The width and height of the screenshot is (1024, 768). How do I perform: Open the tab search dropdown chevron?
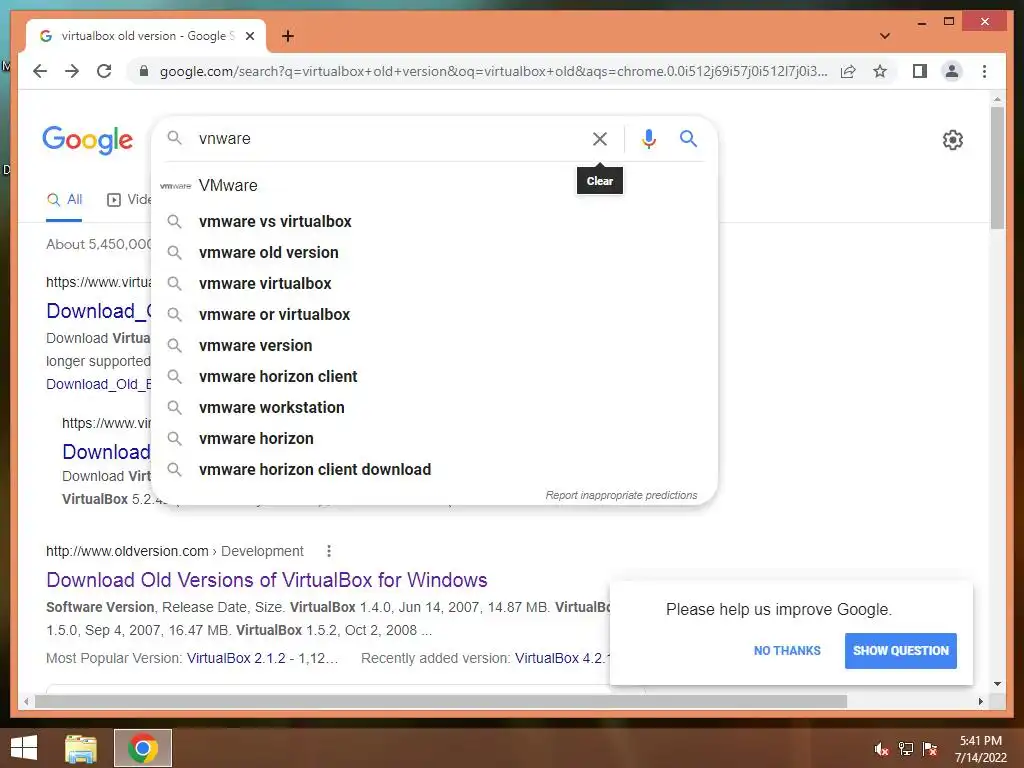tap(884, 36)
